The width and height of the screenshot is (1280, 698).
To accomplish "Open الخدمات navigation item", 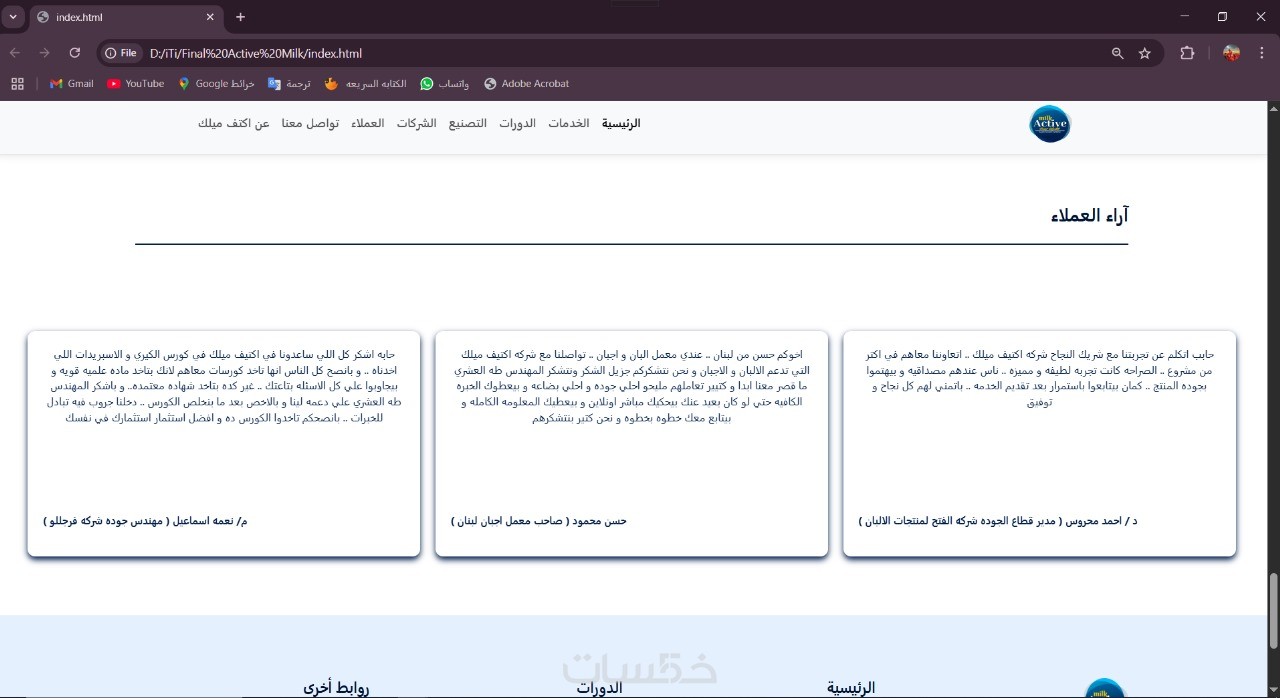I will [x=568, y=124].
